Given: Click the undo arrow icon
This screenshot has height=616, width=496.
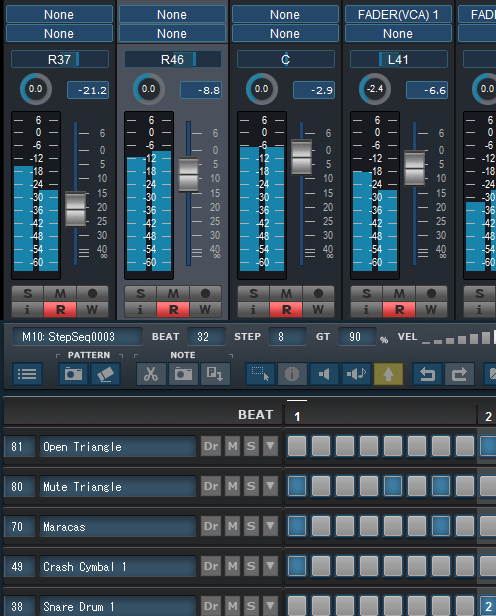Looking at the screenshot, I should [427, 374].
